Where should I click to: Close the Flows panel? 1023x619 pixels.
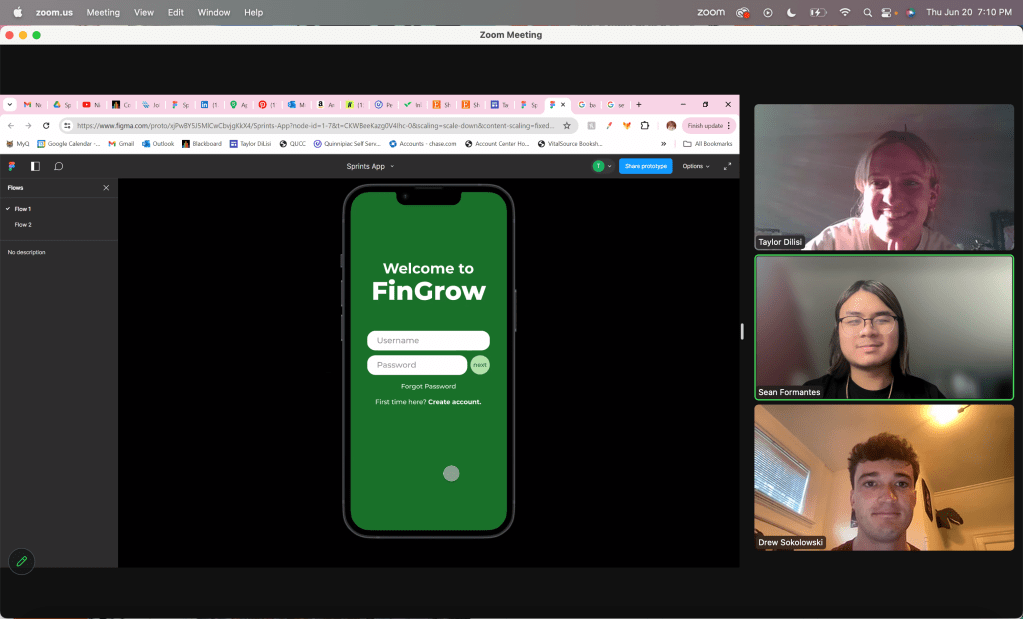click(106, 188)
